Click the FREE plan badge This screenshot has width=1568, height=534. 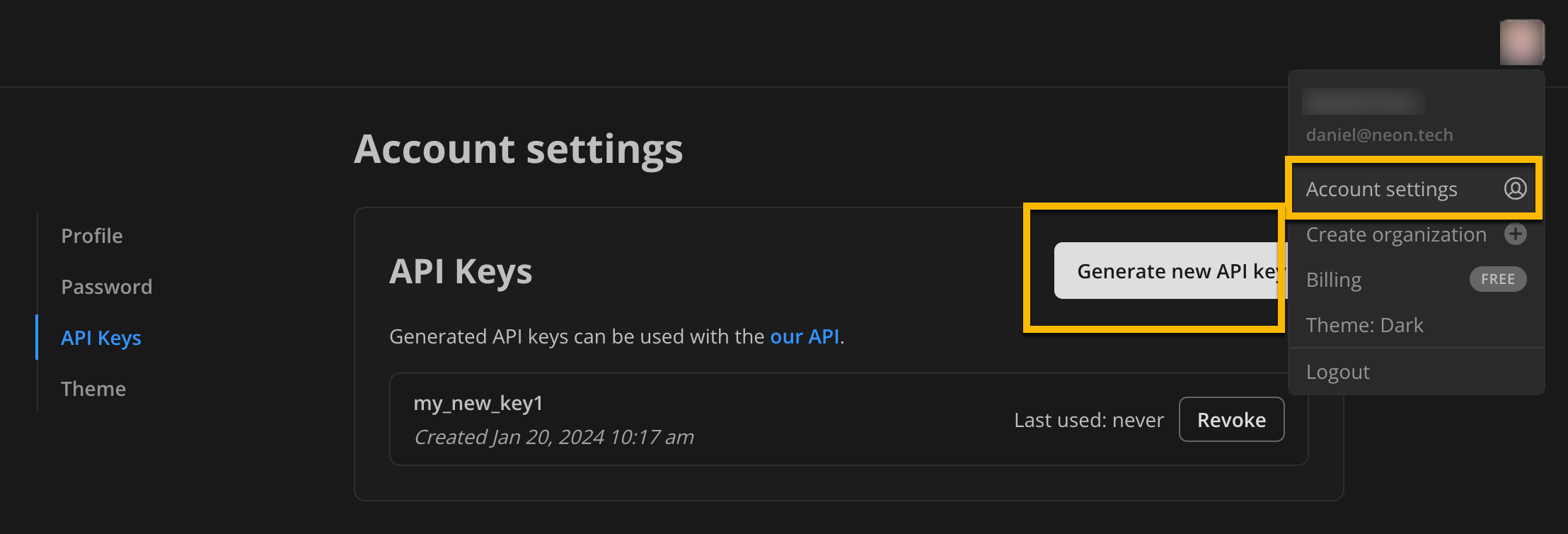pyautogui.click(x=1498, y=280)
